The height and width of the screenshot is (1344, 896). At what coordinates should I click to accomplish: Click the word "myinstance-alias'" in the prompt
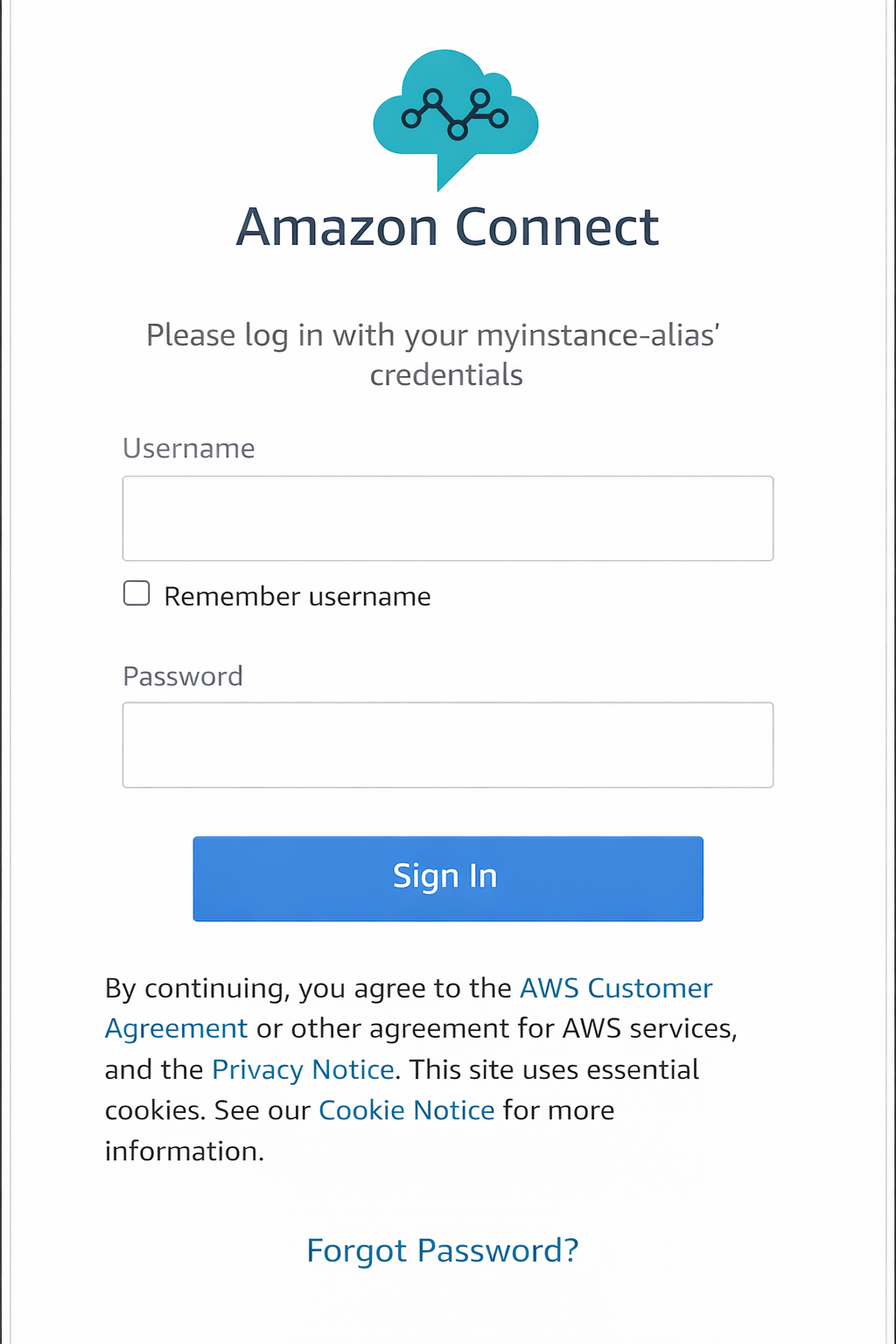click(x=598, y=335)
